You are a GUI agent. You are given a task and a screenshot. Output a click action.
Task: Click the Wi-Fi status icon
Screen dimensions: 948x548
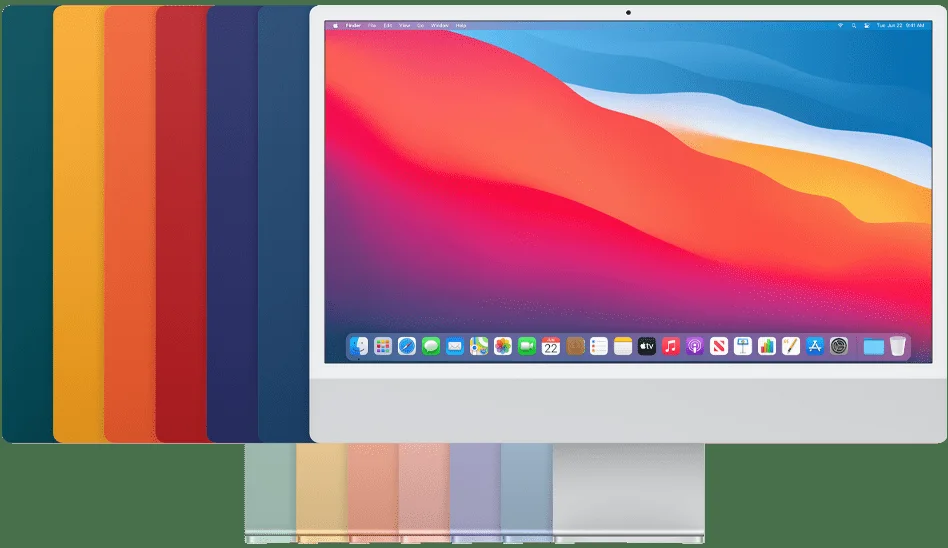(840, 25)
